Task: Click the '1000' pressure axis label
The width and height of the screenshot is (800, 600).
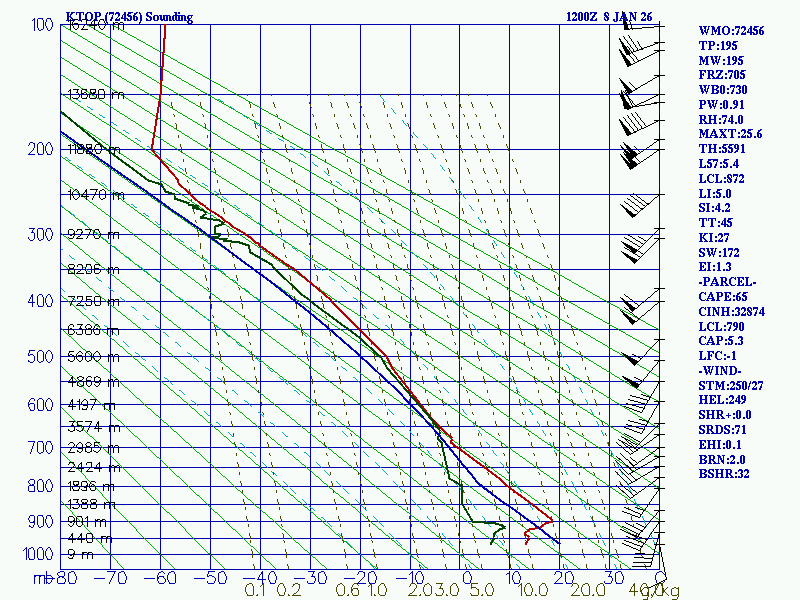Action: pyautogui.click(x=38, y=554)
